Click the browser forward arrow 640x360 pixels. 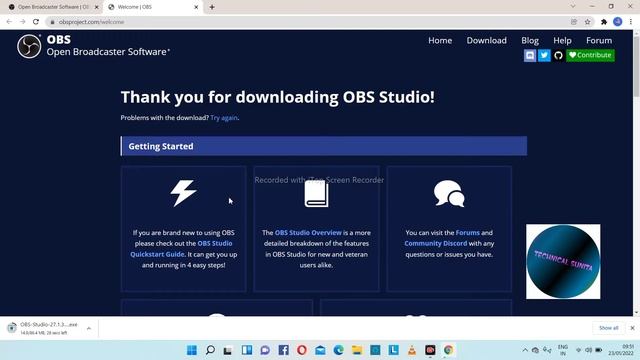(x=22, y=22)
